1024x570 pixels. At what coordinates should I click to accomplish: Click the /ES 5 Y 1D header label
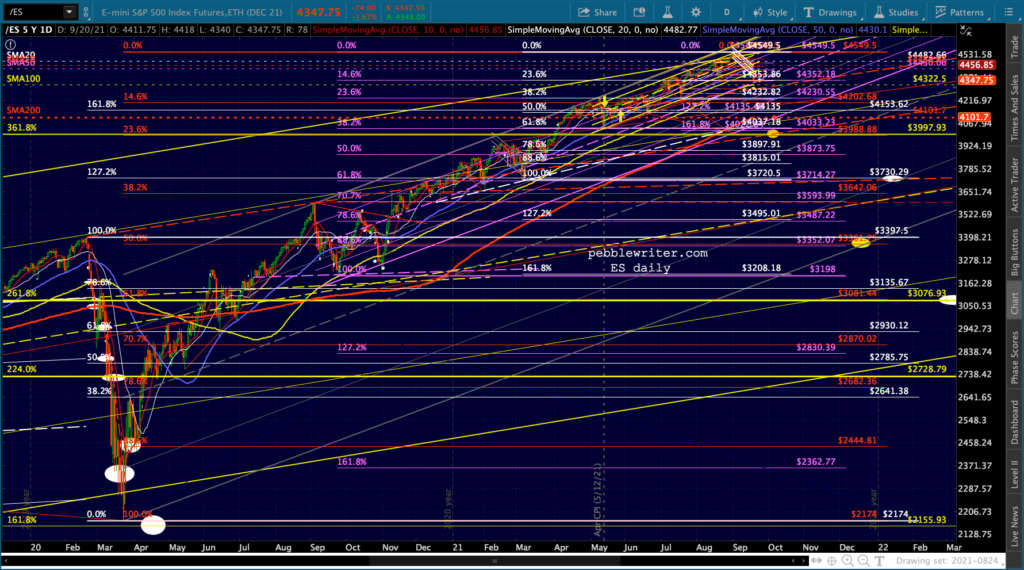click(29, 30)
